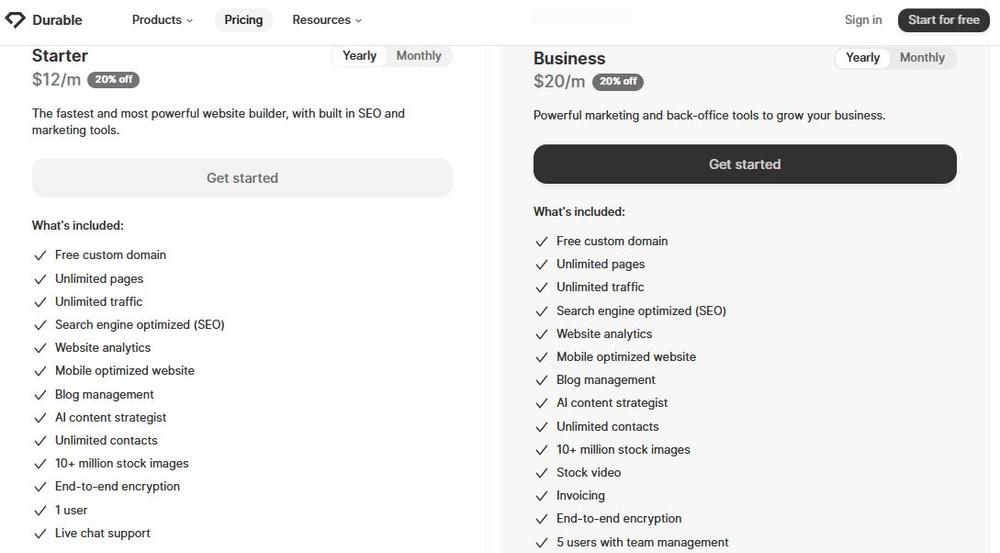Click checkmark icon next to Business Stock video

pyautogui.click(x=542, y=473)
